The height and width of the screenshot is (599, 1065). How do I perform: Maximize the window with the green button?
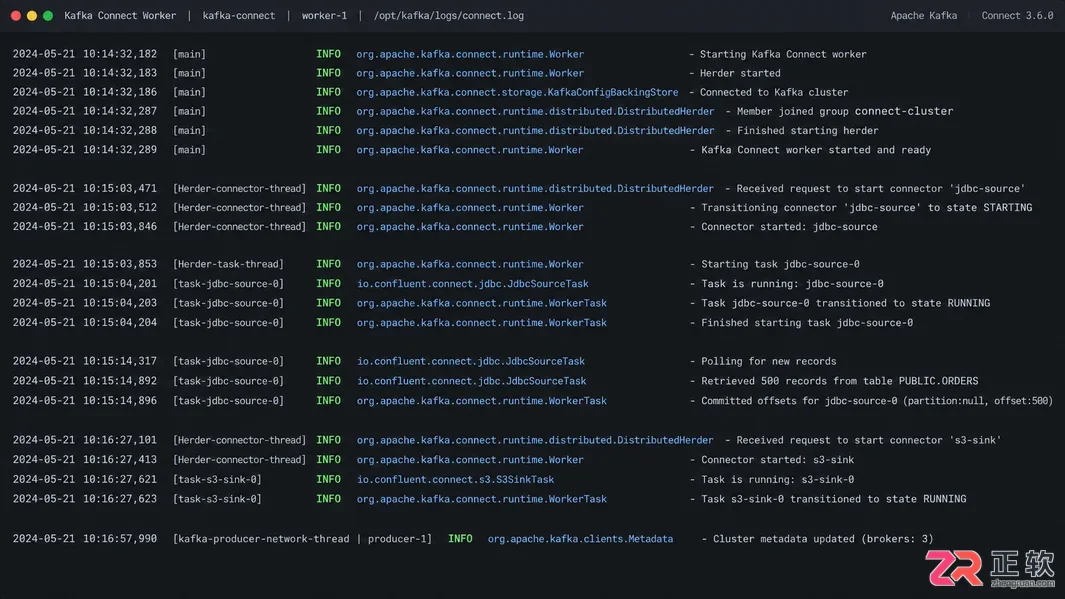click(x=48, y=16)
